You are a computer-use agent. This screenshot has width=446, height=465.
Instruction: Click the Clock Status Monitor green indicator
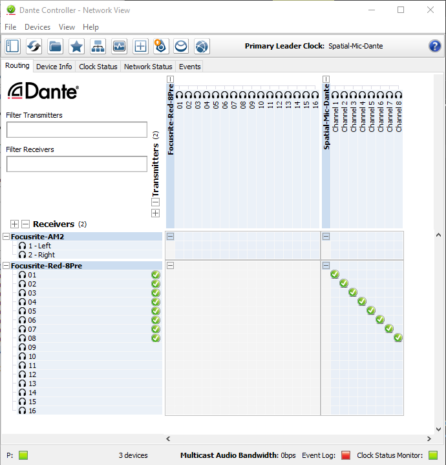tap(433, 455)
